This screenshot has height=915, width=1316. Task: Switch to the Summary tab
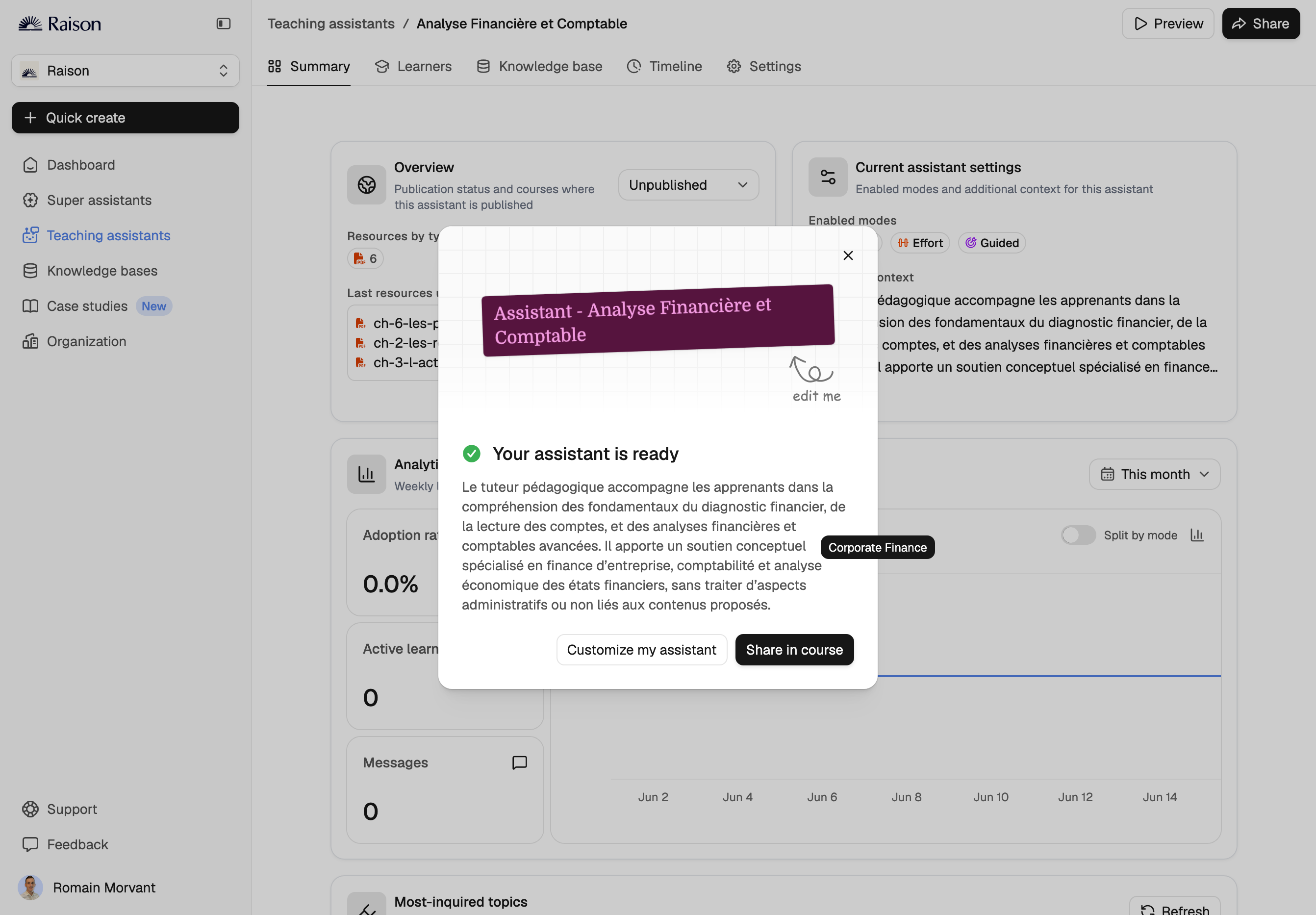click(x=308, y=67)
